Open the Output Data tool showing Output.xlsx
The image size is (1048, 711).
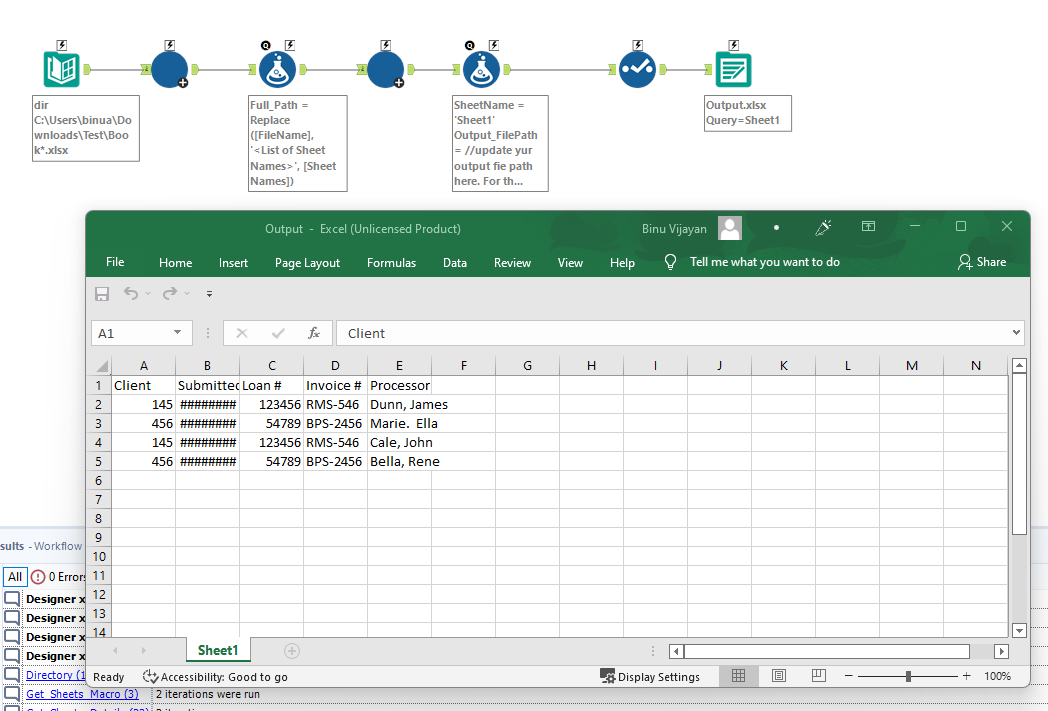[x=733, y=68]
